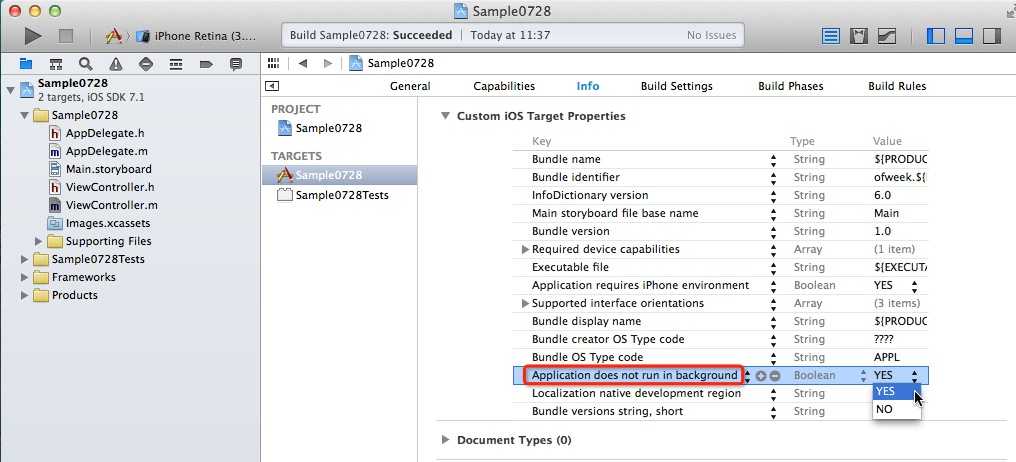This screenshot has height=462, width=1016.
Task: Run the Sample0728 build
Action: coord(32,36)
